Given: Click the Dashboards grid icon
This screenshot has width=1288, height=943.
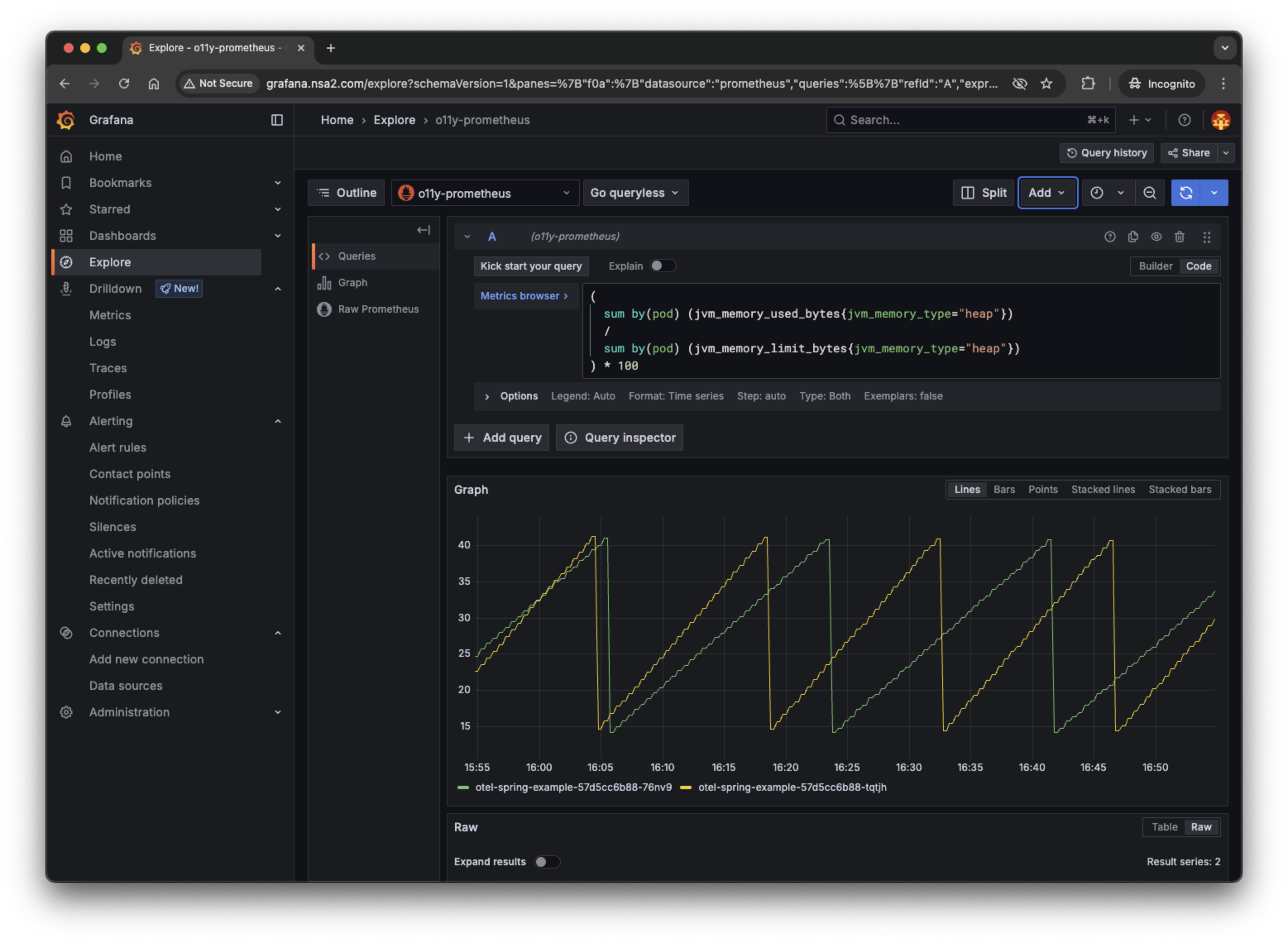Looking at the screenshot, I should (x=66, y=236).
